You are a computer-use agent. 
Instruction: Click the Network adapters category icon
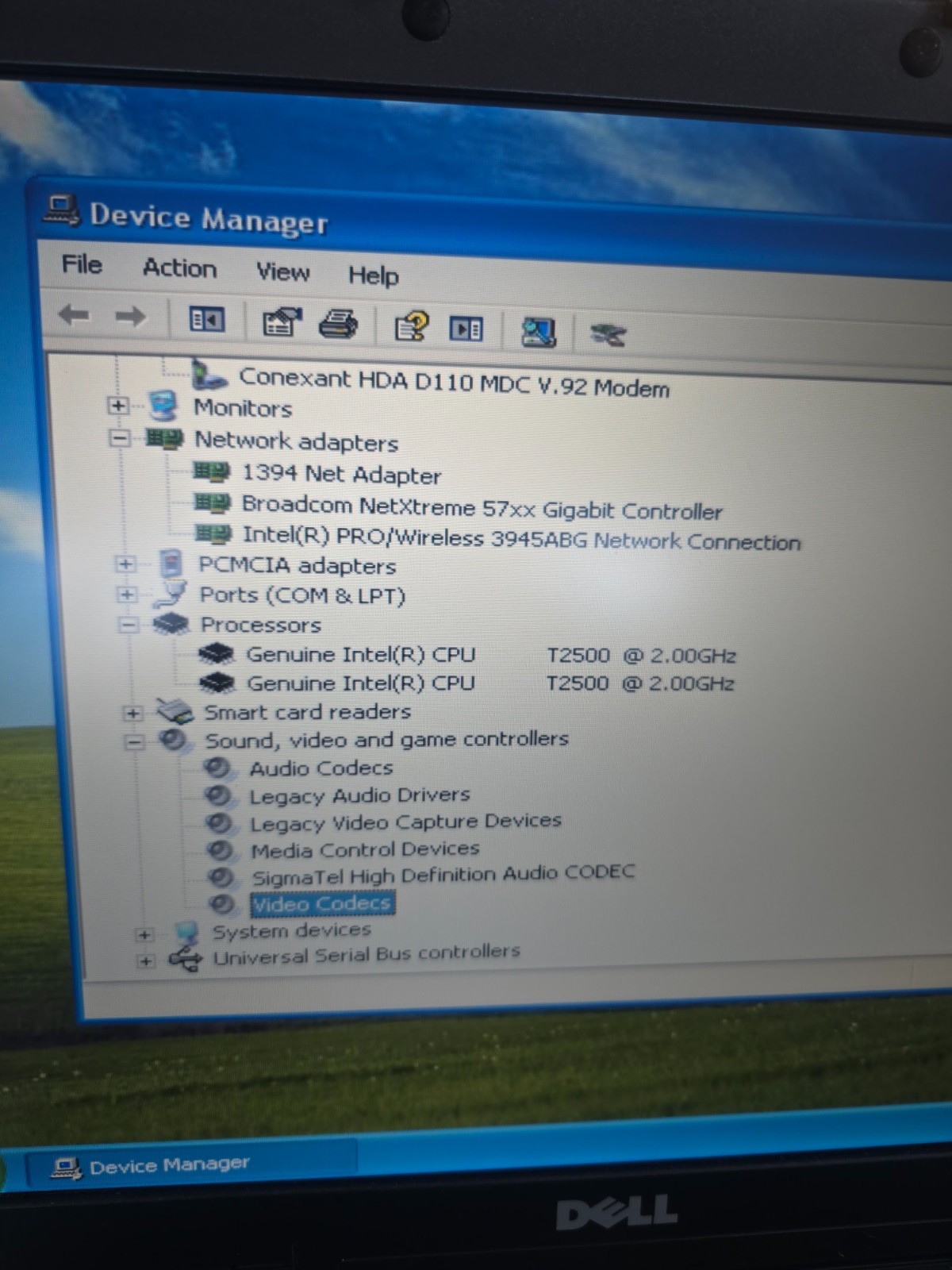point(164,438)
